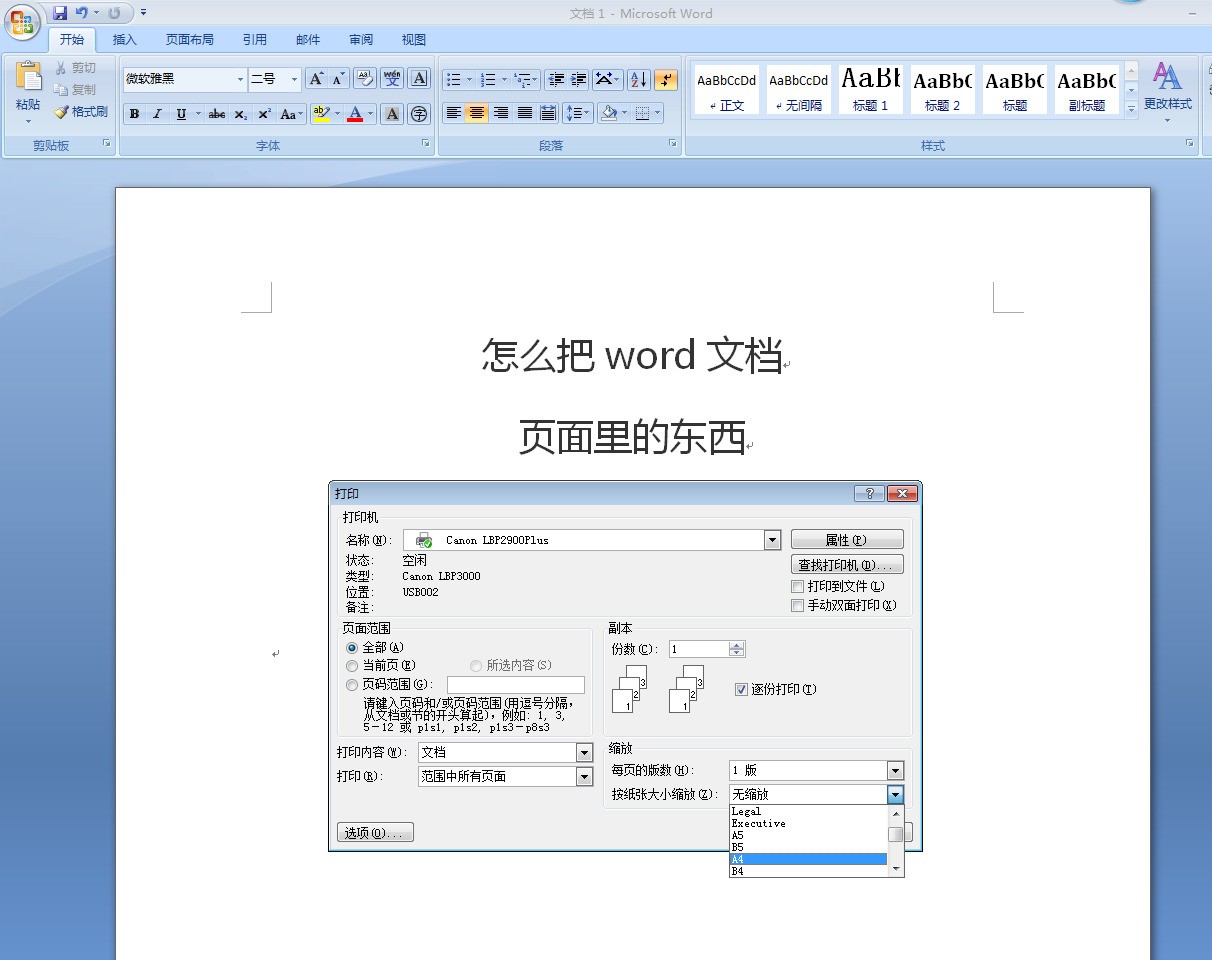Apply subscript formatting
The image size is (1212, 960).
coord(239,113)
